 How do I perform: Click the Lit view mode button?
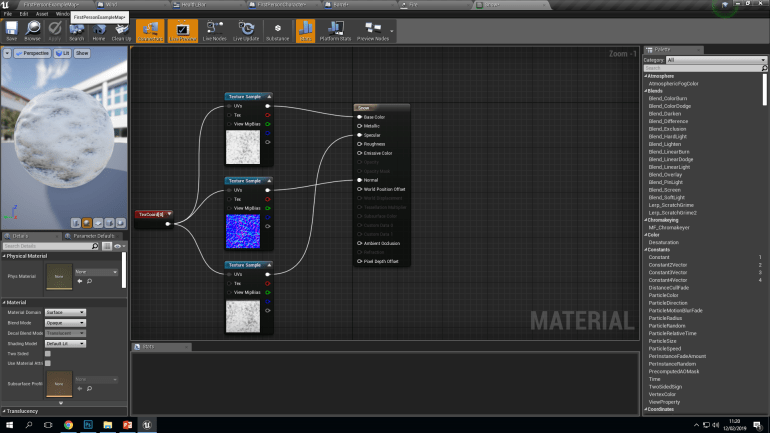pyautogui.click(x=62, y=53)
